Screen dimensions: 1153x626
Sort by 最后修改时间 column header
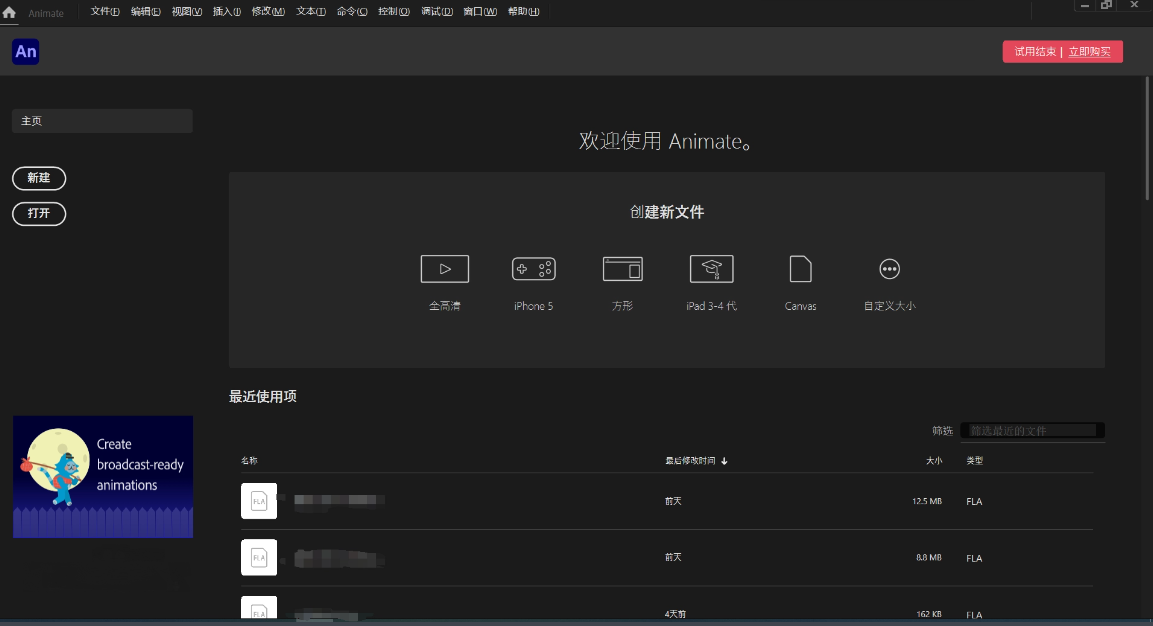point(690,460)
